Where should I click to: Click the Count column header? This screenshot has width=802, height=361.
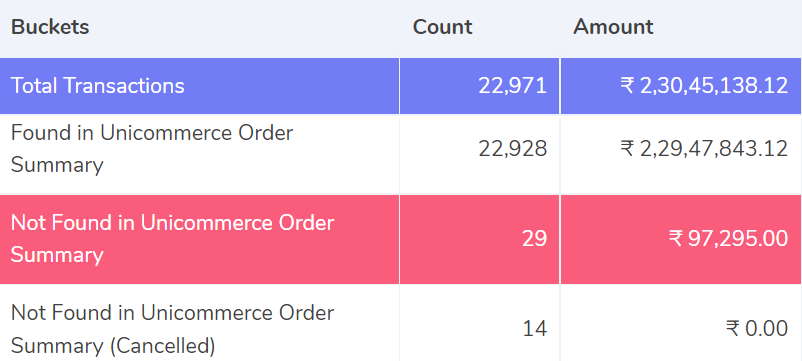442,27
